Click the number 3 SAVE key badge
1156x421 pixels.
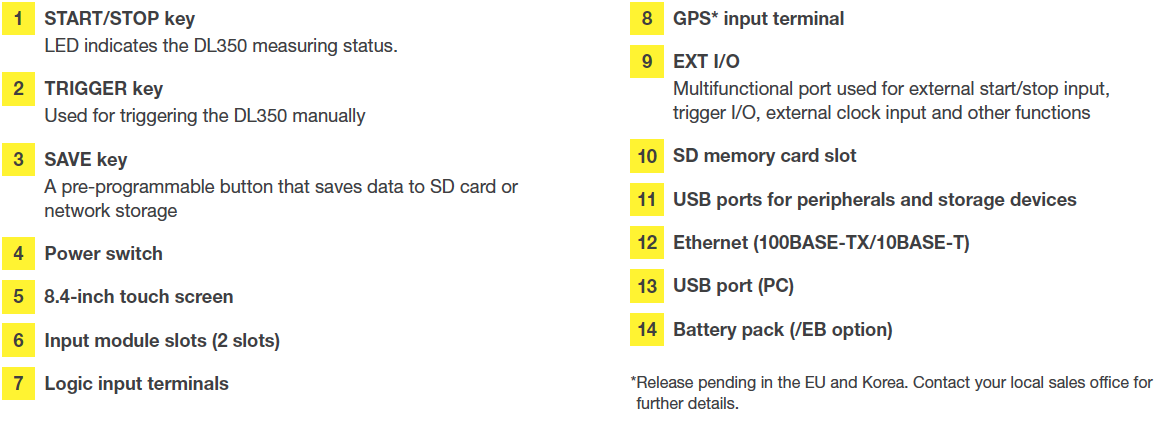pos(18,160)
